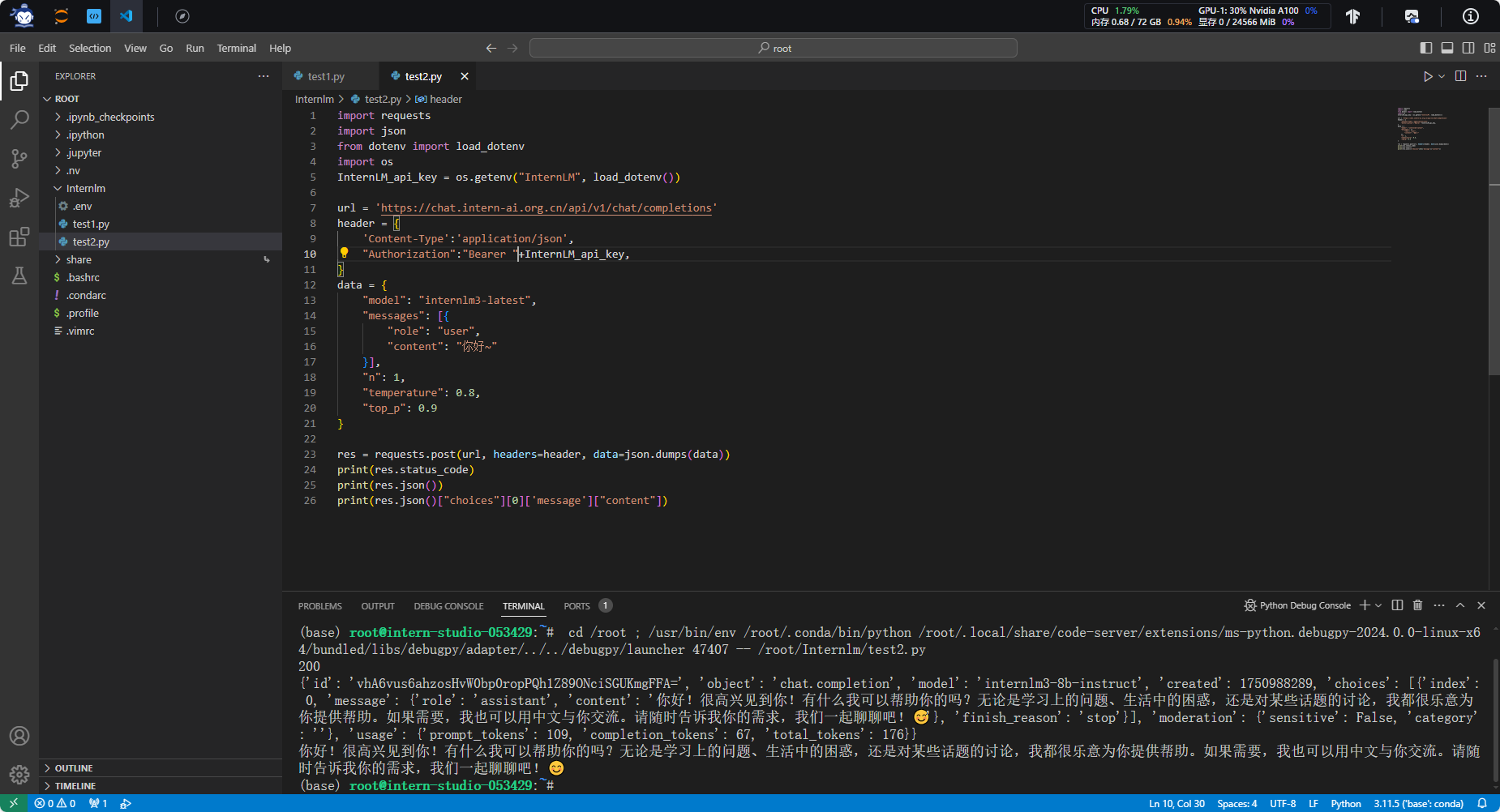The width and height of the screenshot is (1500, 812).
Task: Select the UTF-8 encoding status item
Action: coord(1283,804)
